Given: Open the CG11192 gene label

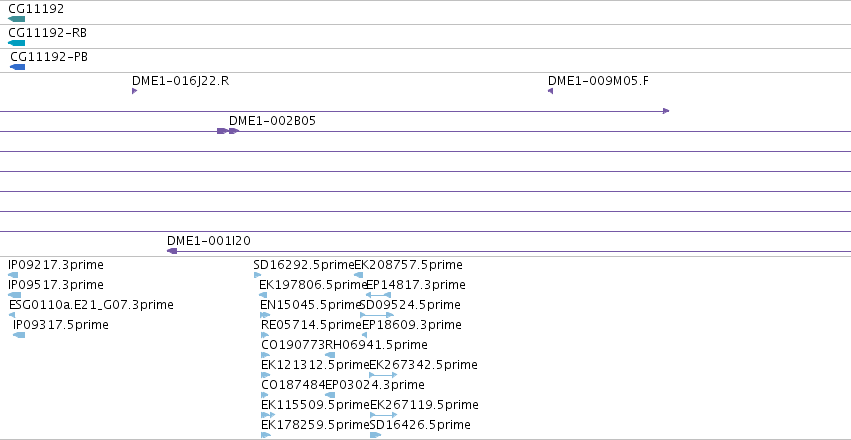Looking at the screenshot, I should tap(36, 9).
